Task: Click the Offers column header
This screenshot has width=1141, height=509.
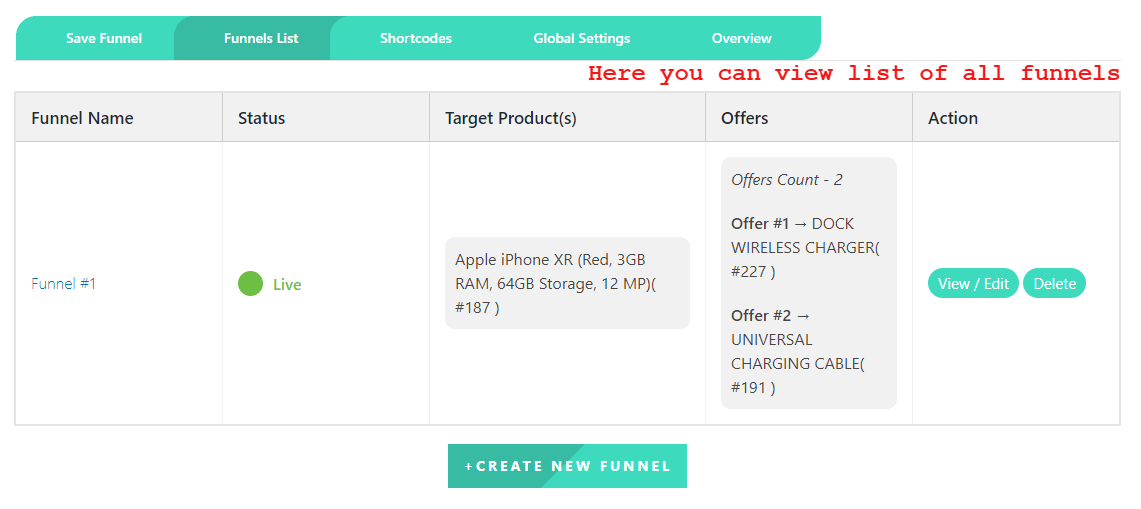Action: tap(745, 118)
